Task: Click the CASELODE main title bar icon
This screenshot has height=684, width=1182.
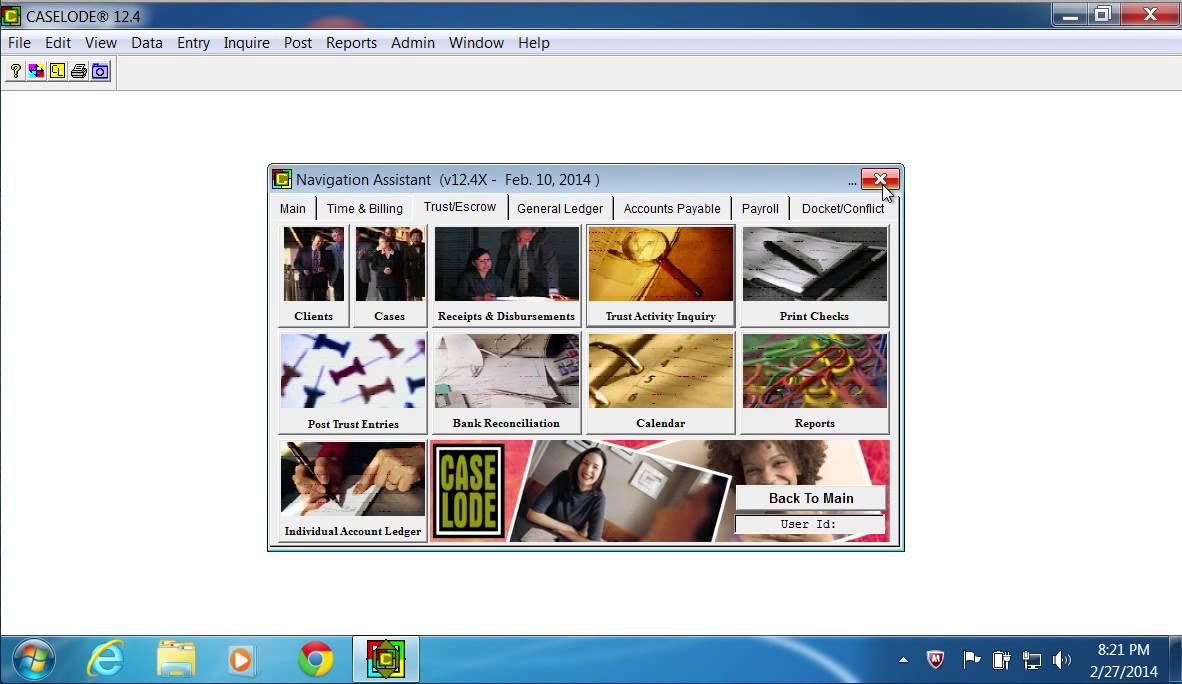Action: (11, 15)
